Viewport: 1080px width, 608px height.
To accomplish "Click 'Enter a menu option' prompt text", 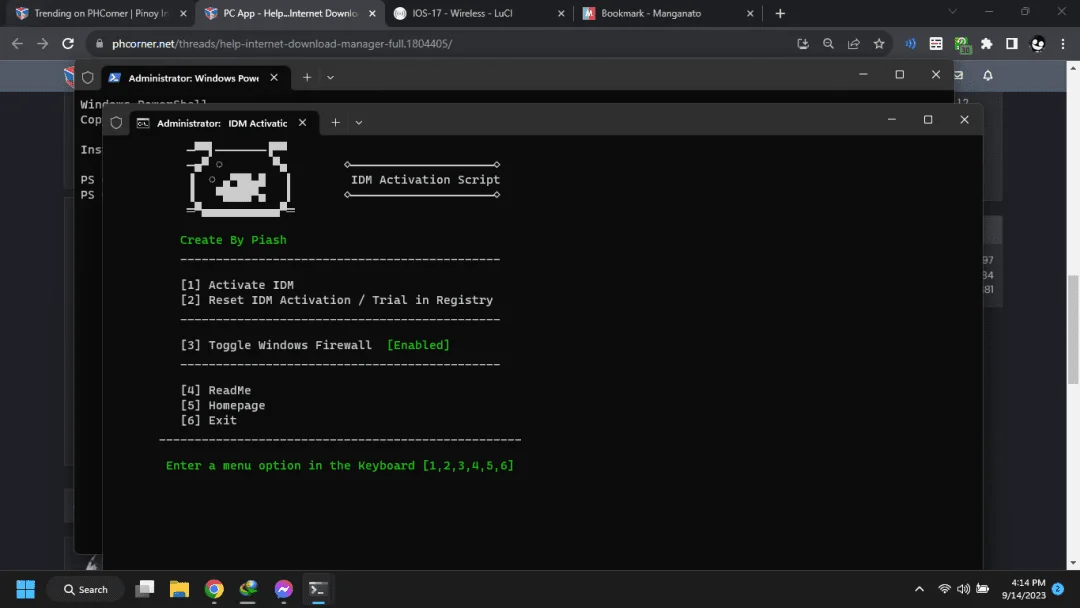I will click(340, 465).
